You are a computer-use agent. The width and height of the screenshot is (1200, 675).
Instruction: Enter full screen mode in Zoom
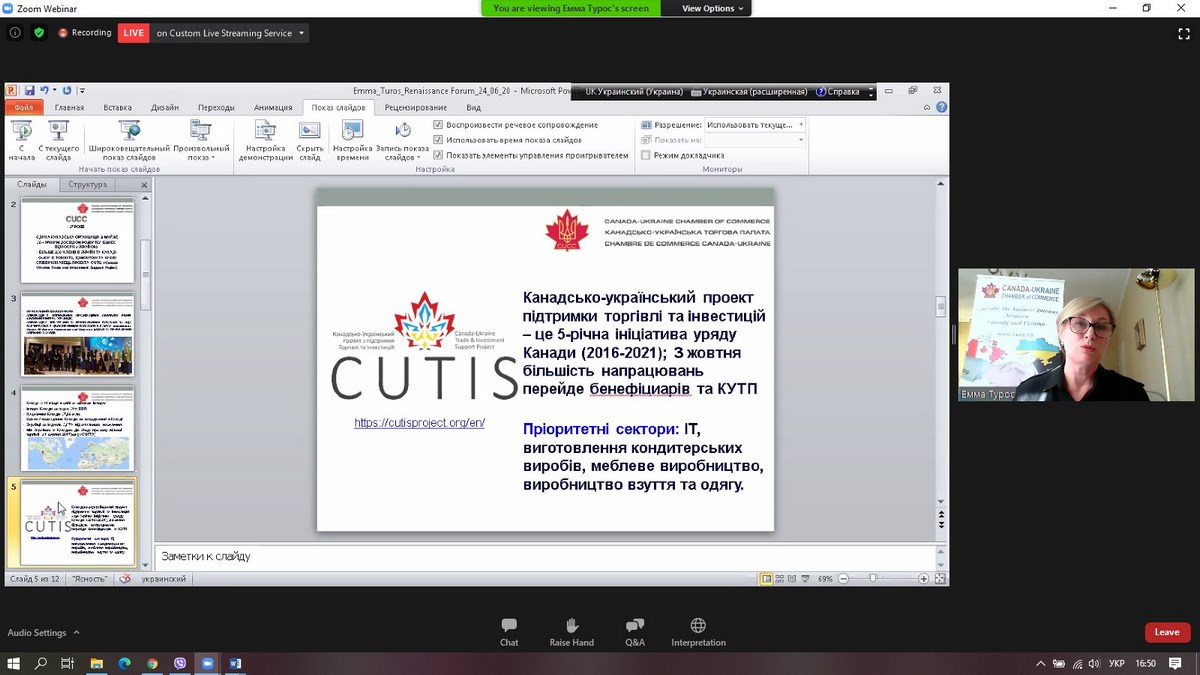coord(1184,33)
